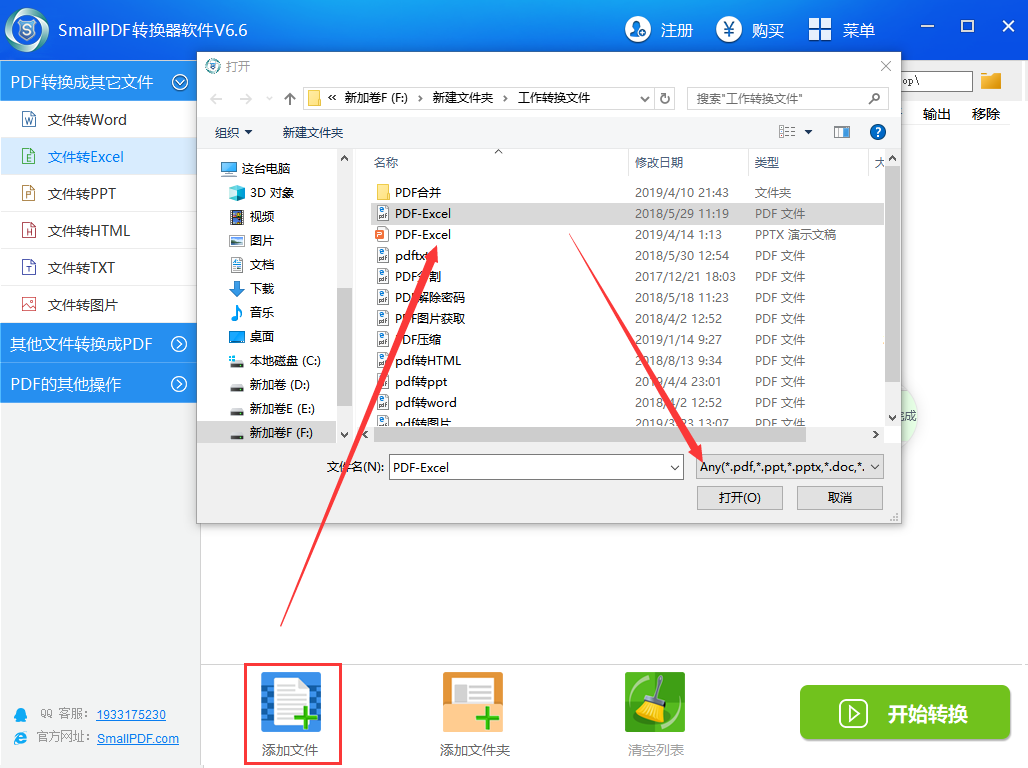Open the 组织 dropdown menu
The height and width of the screenshot is (768, 1028).
pos(233,132)
